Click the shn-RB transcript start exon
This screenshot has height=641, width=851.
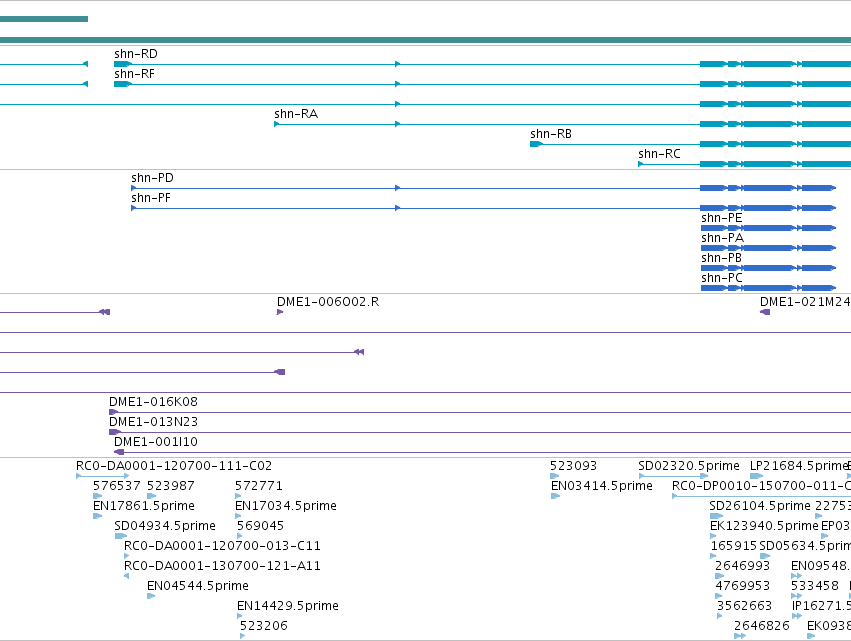[x=536, y=144]
